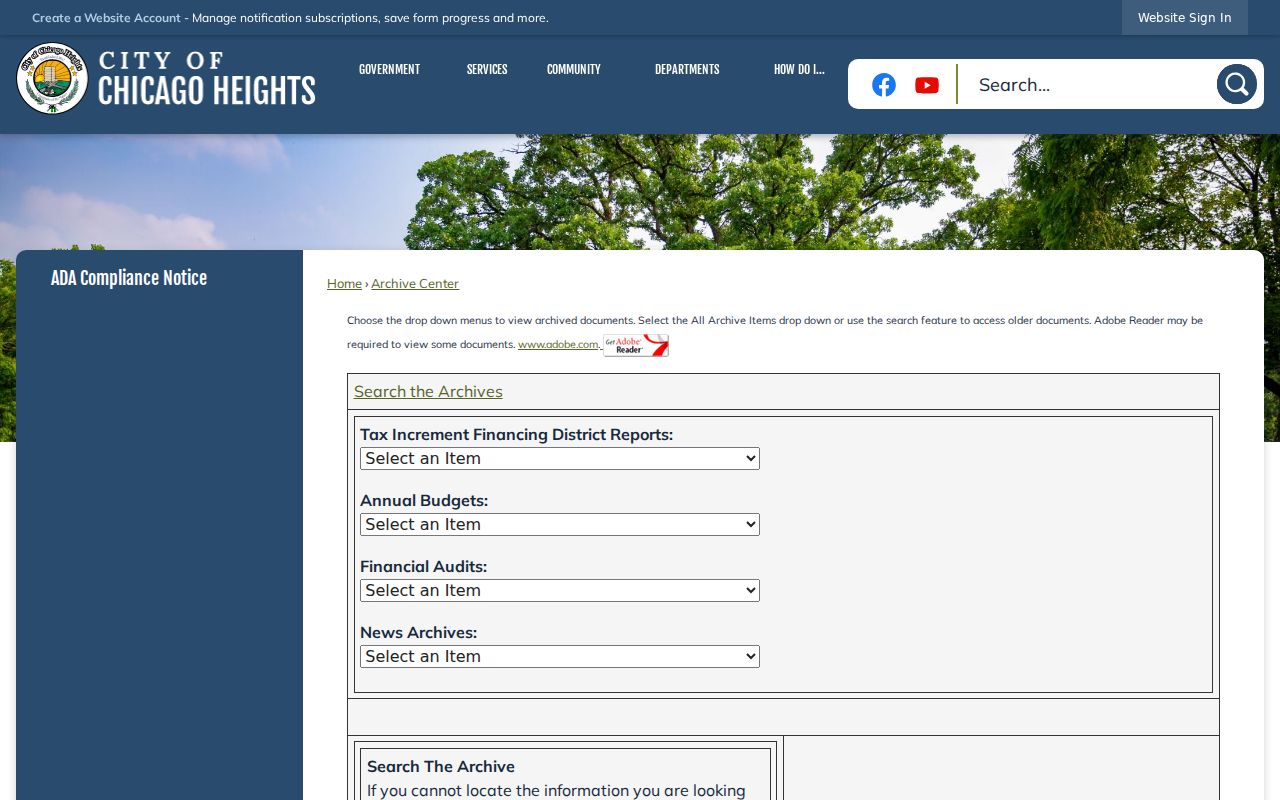Open the News Archives dropdown
The height and width of the screenshot is (800, 1280).
tap(560, 656)
